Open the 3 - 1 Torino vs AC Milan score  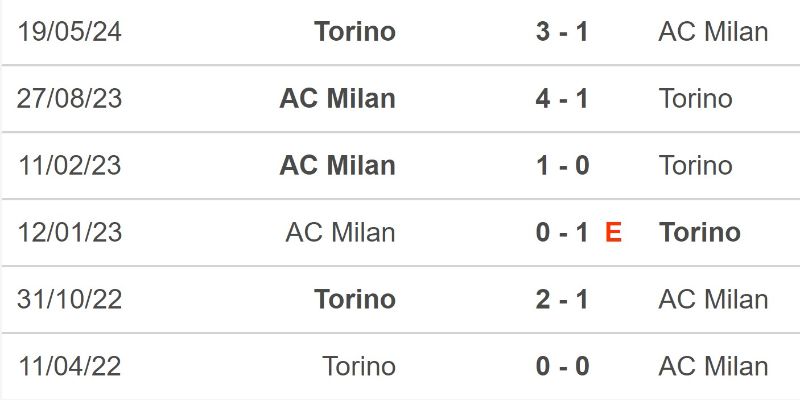562,32
